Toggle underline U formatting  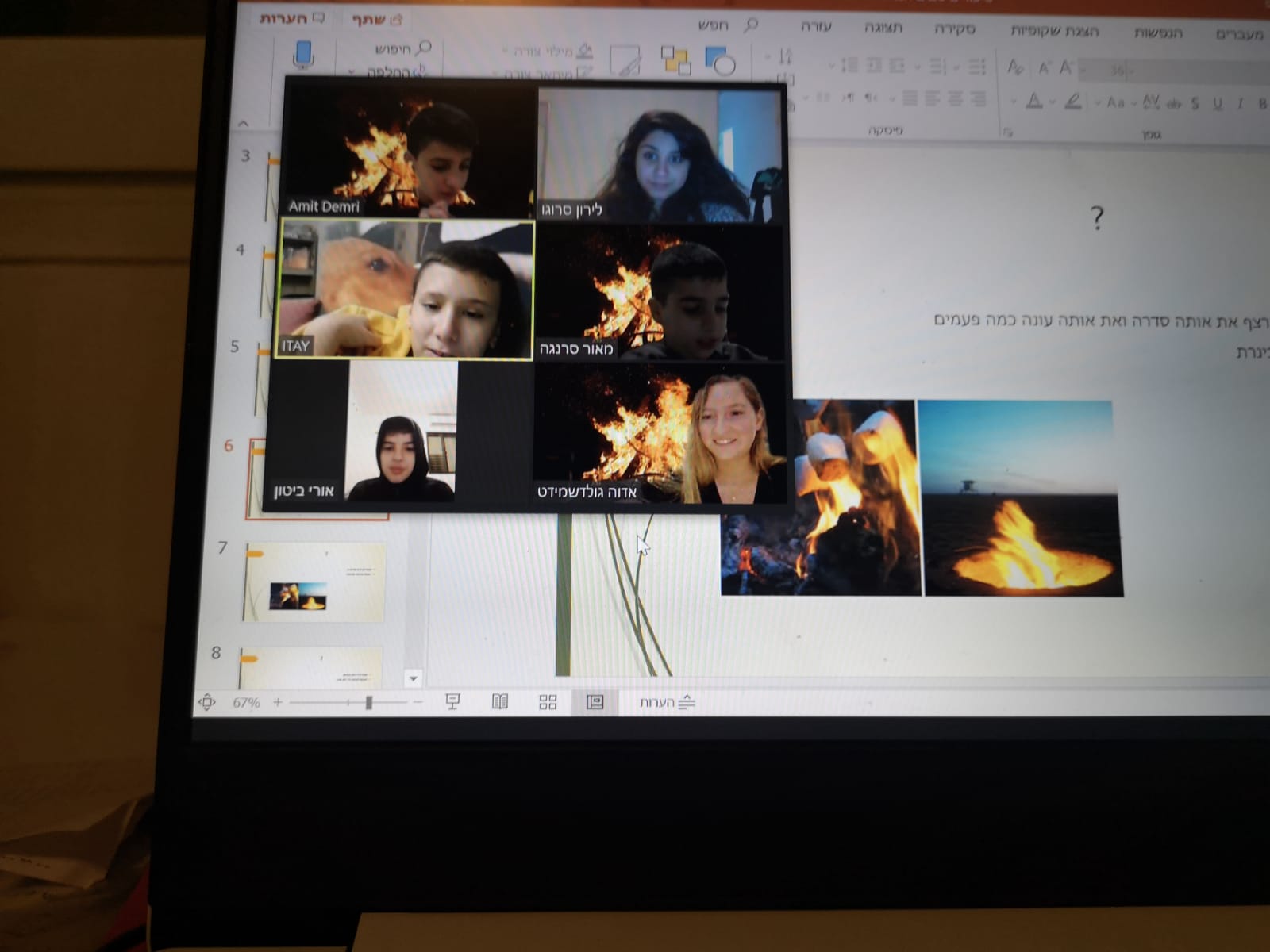tap(1218, 103)
